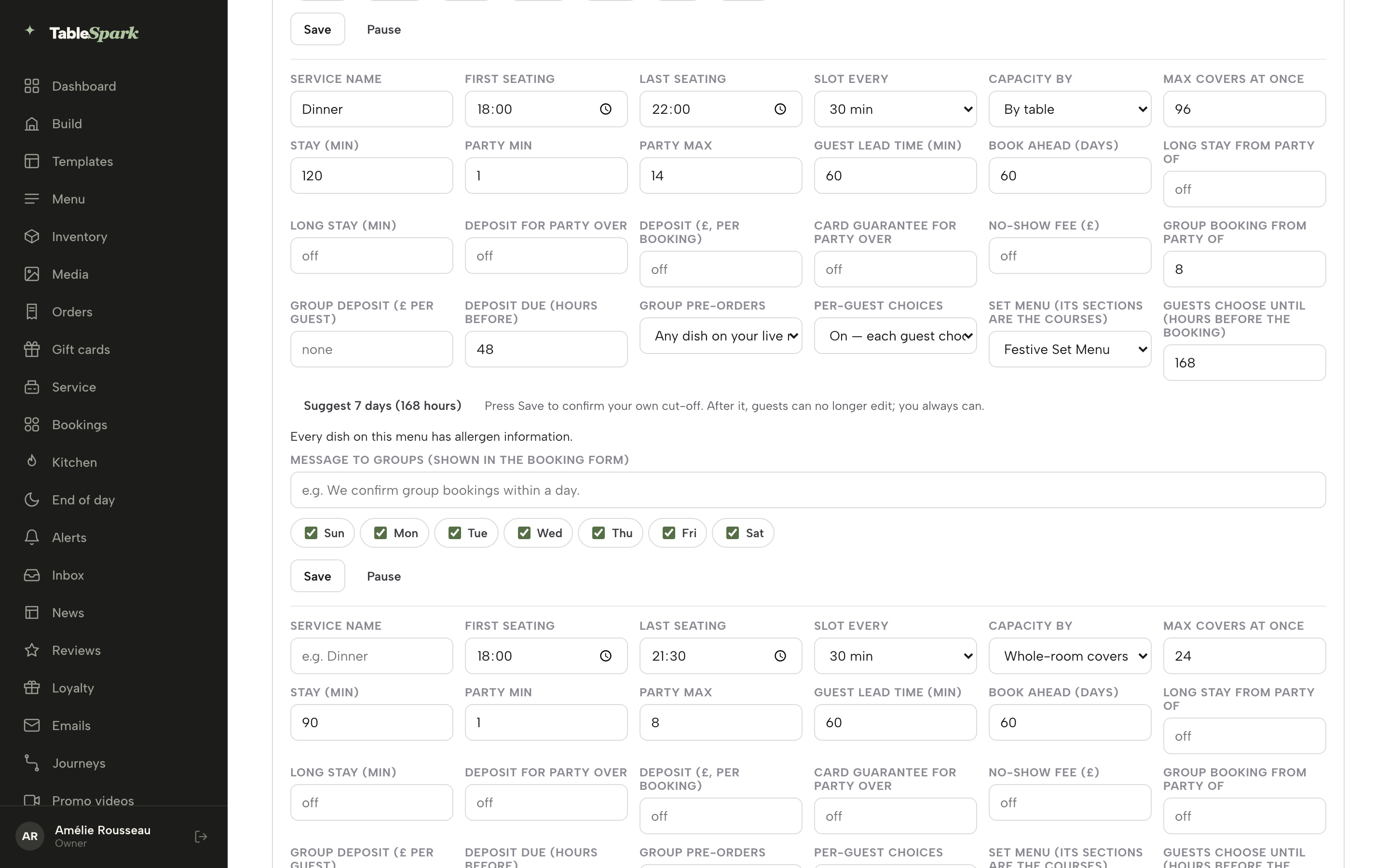The image size is (1389, 868).
Task: Open Dinner's Slot Every 30 min dropdown
Action: [x=895, y=109]
